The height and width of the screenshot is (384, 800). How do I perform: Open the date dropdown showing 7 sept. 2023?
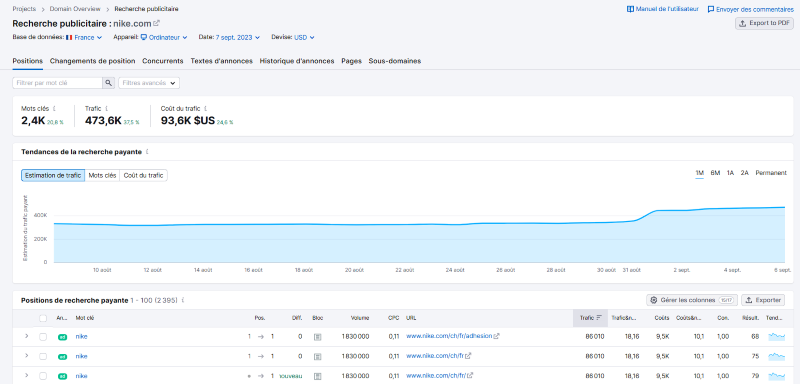point(238,37)
